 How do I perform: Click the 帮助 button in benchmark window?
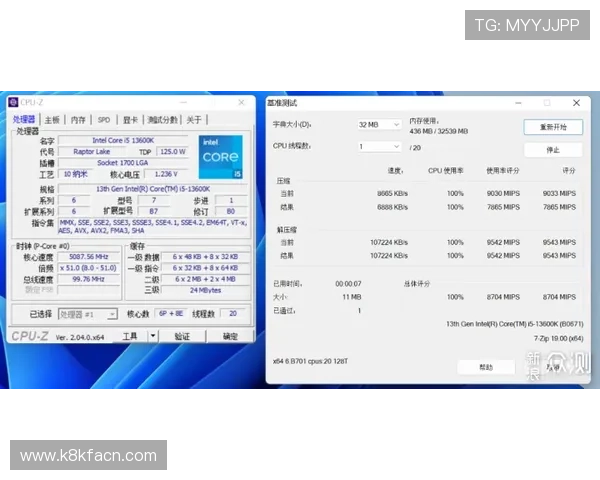point(486,367)
